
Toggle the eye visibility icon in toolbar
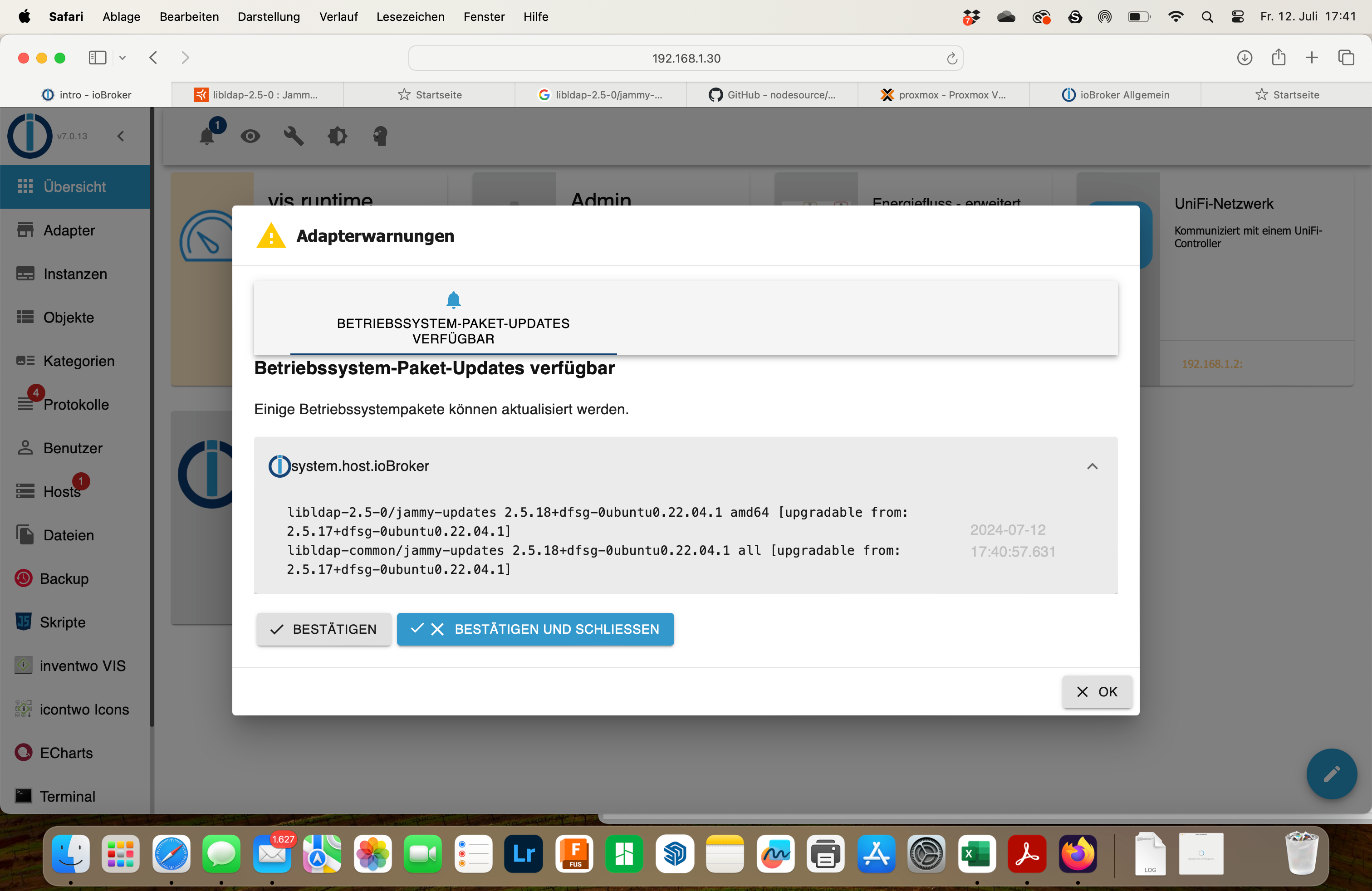click(x=250, y=136)
